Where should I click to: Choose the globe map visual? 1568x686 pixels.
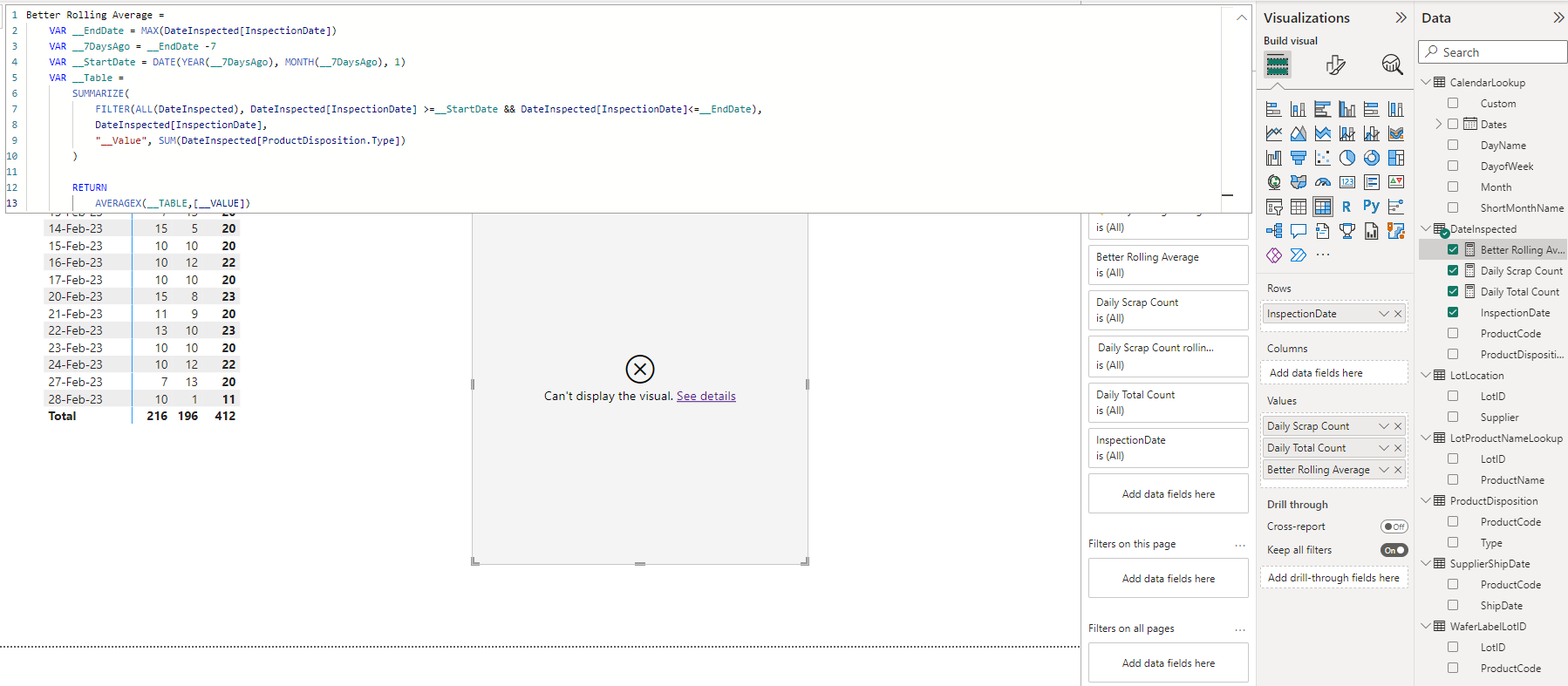click(x=1274, y=182)
